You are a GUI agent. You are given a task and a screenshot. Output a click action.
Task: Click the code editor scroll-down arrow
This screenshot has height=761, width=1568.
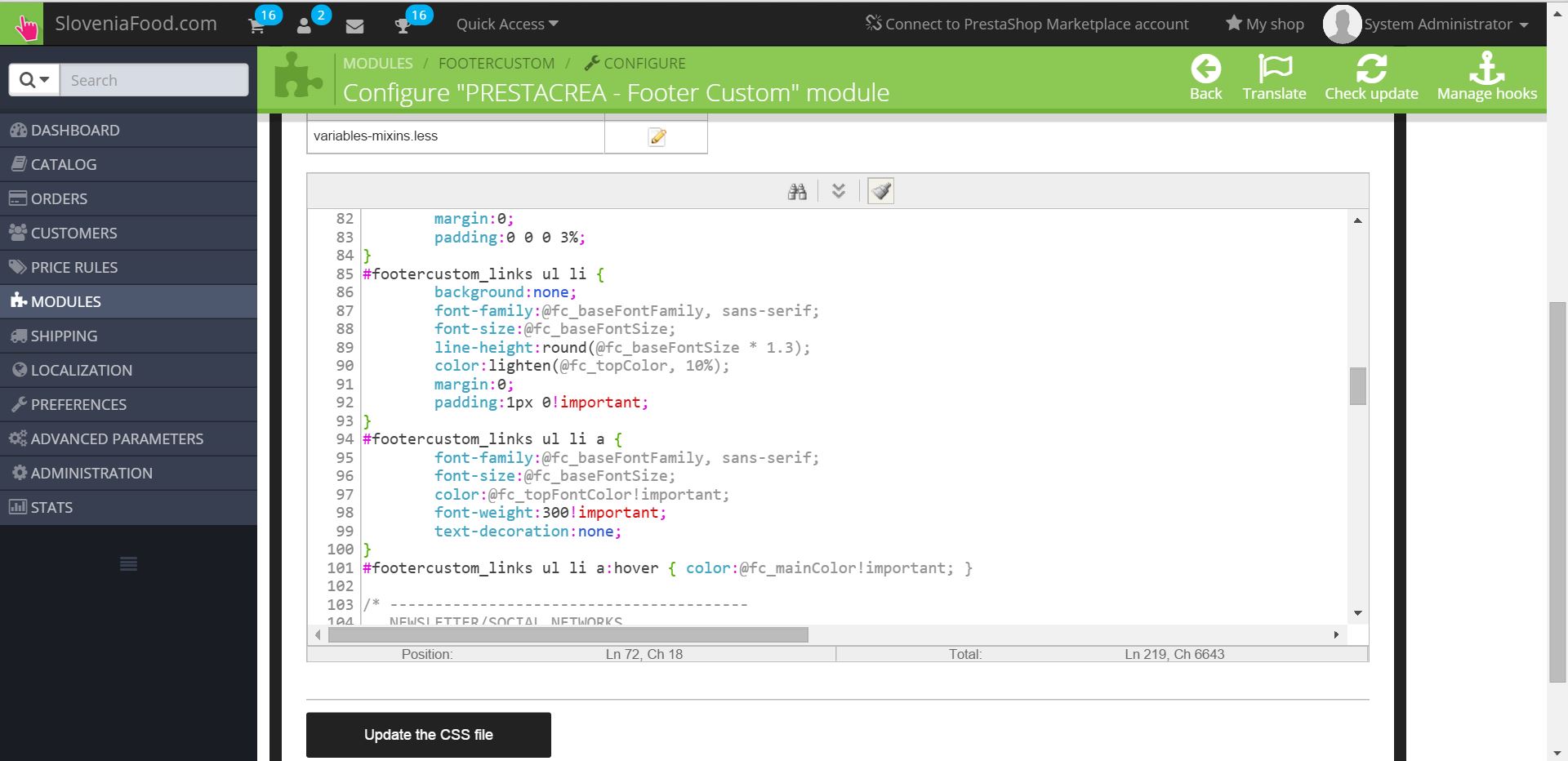[1357, 613]
